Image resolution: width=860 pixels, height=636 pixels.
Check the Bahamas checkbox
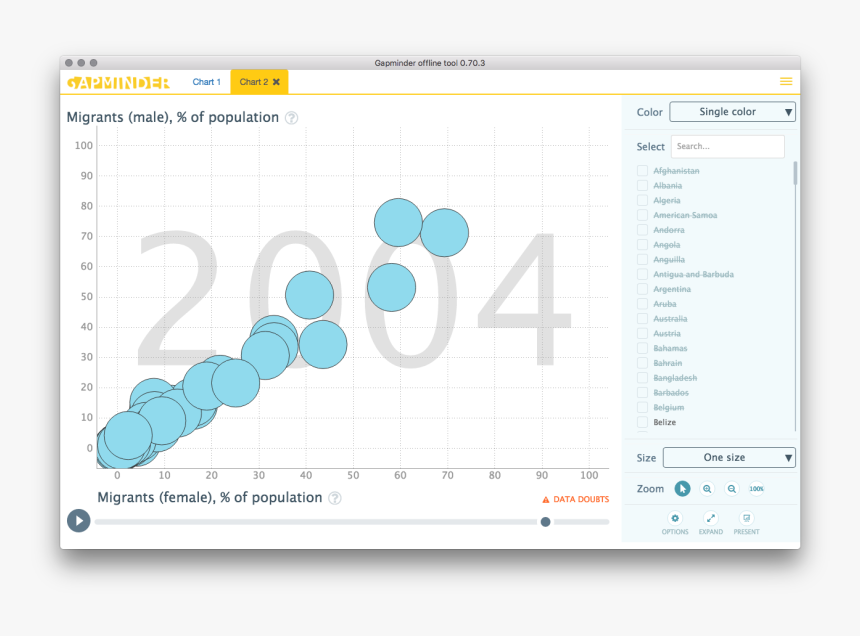coord(642,348)
